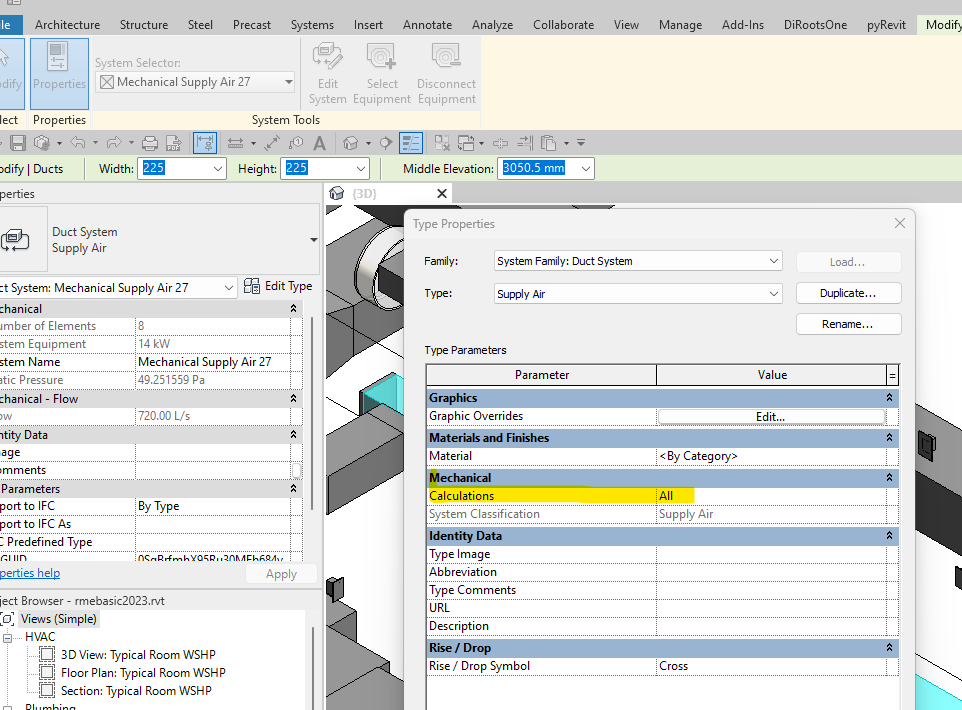Image resolution: width=962 pixels, height=710 pixels.
Task: Click the Tag by Category icon
Action: point(296,143)
